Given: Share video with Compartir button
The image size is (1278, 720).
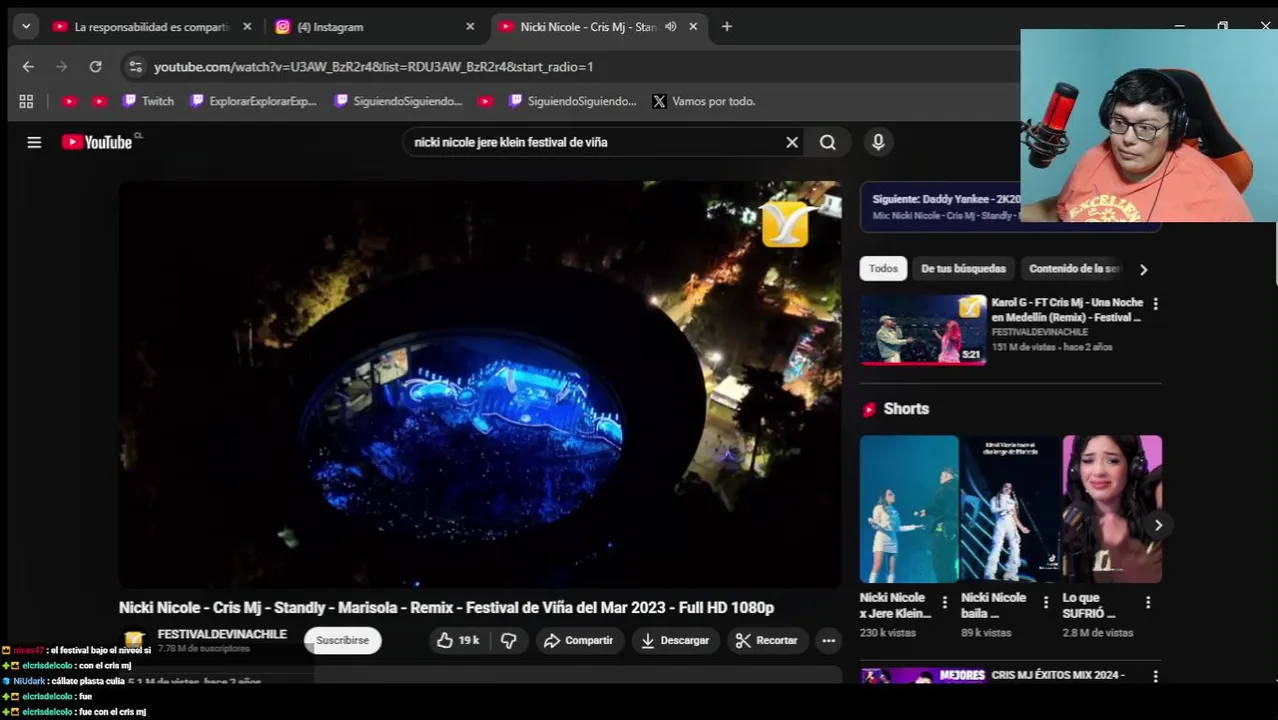Looking at the screenshot, I should pos(578,640).
